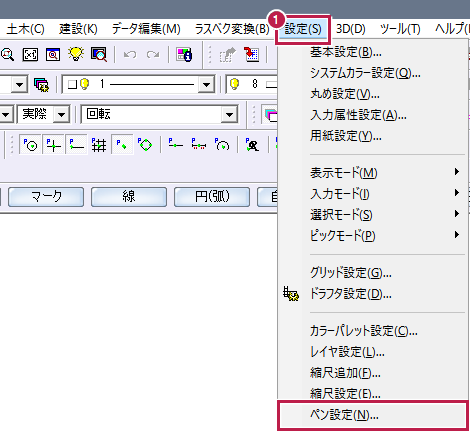This screenshot has height=433, width=471.
Task: Click the lightbulb highlight icon in toolbar
Action: 76,54
